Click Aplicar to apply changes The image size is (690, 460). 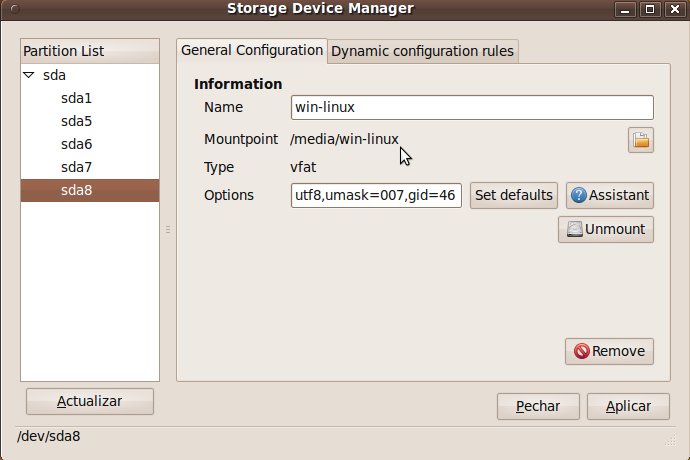tap(628, 406)
